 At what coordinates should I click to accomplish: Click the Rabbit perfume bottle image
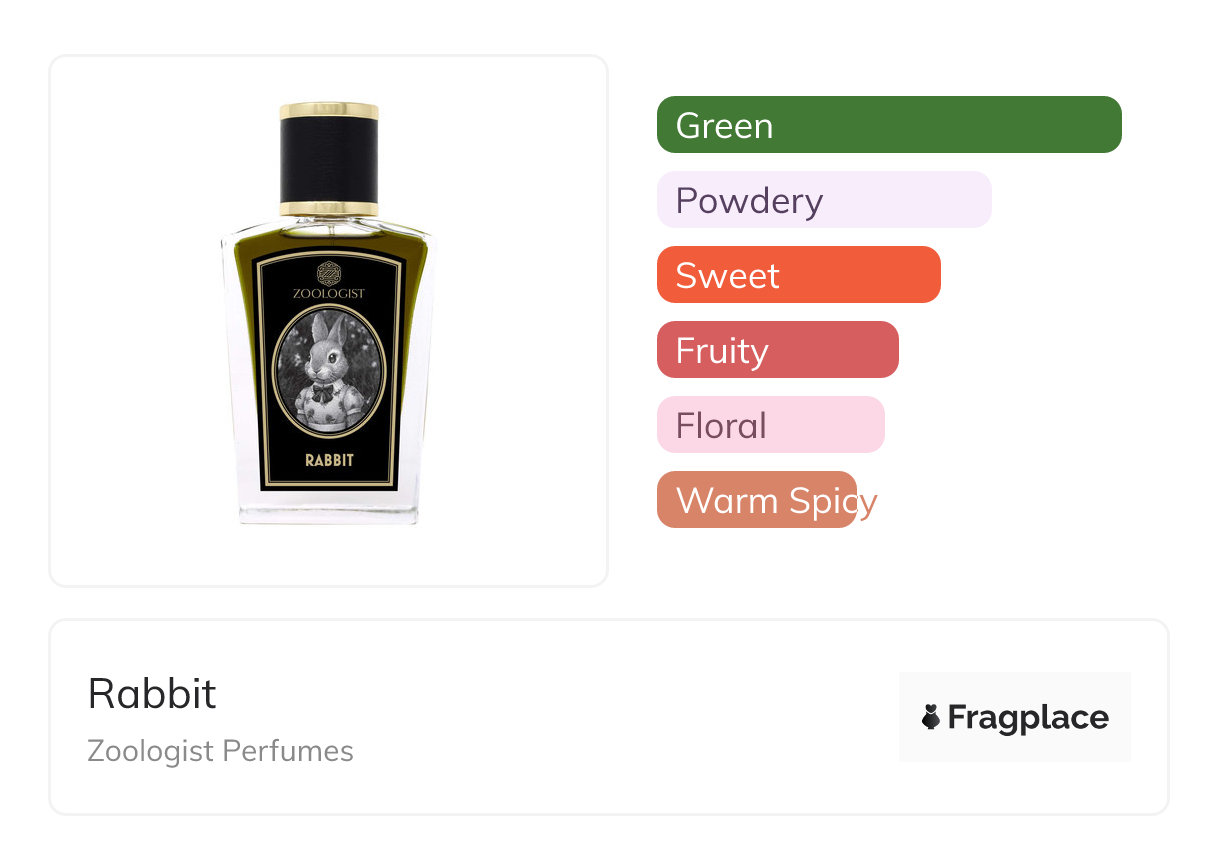329,312
